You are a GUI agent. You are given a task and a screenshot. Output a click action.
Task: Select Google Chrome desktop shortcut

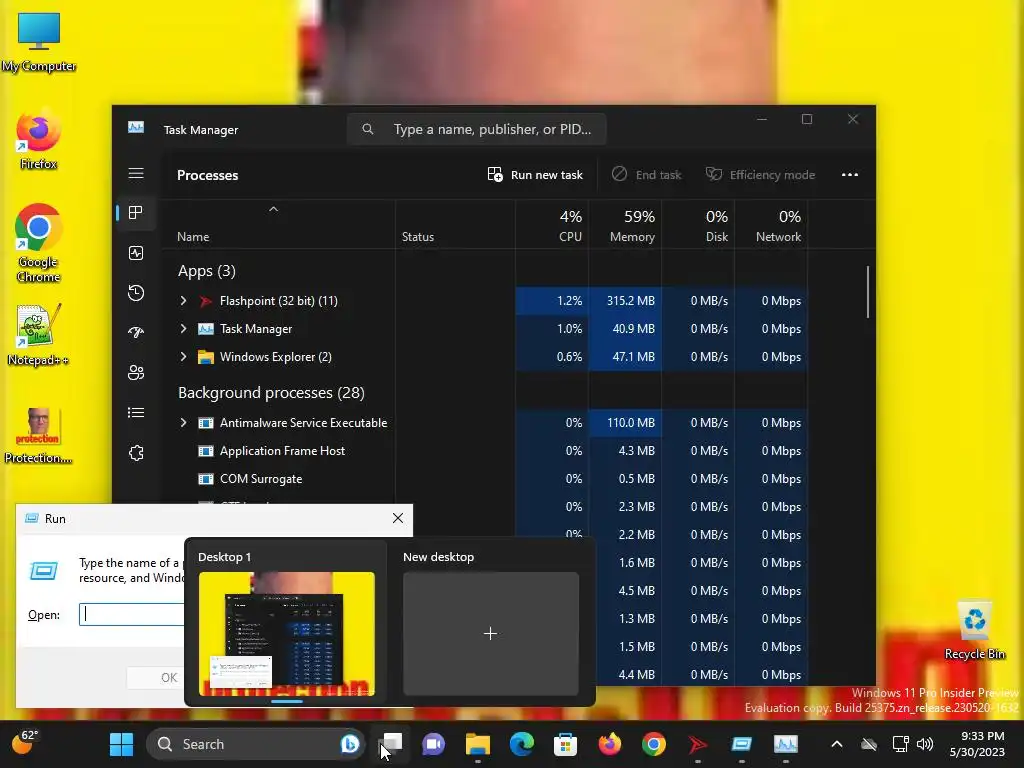tap(39, 243)
